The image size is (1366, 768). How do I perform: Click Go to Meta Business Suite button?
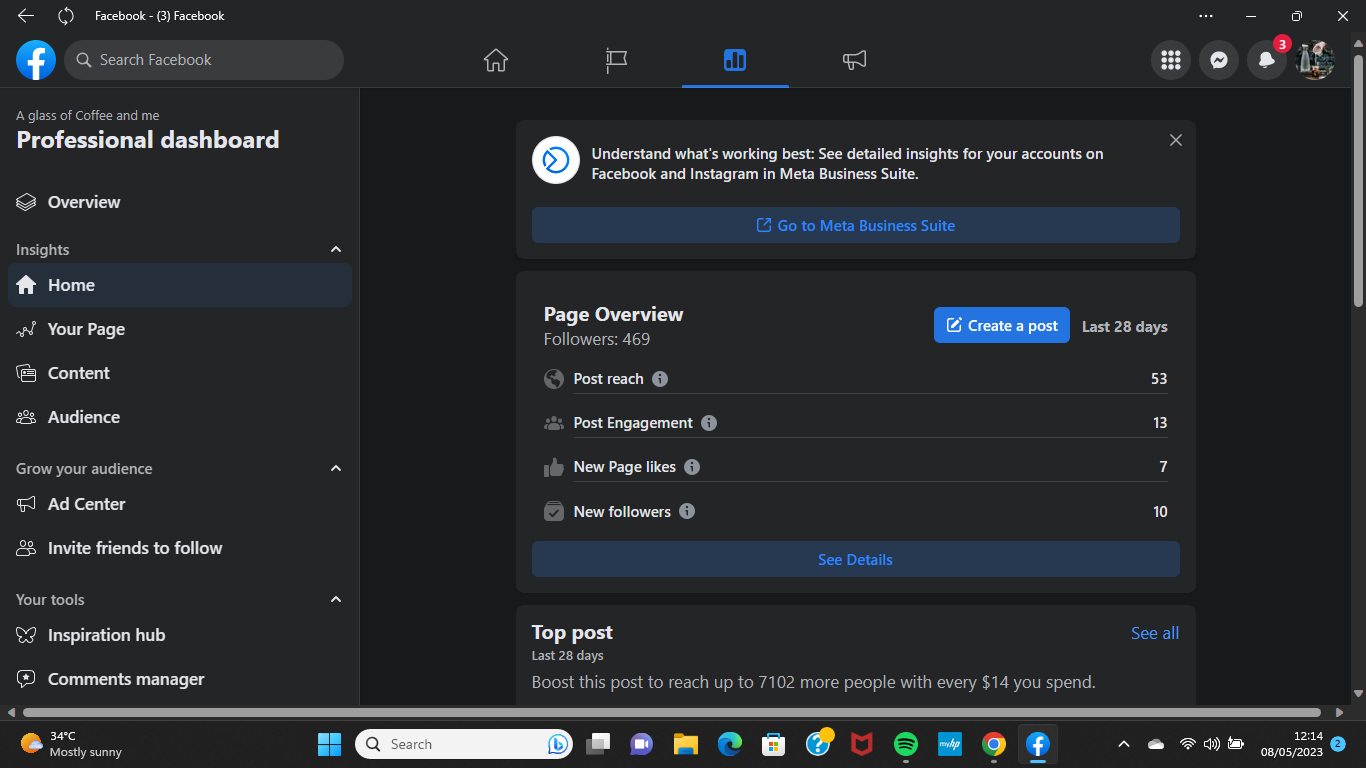click(x=856, y=225)
